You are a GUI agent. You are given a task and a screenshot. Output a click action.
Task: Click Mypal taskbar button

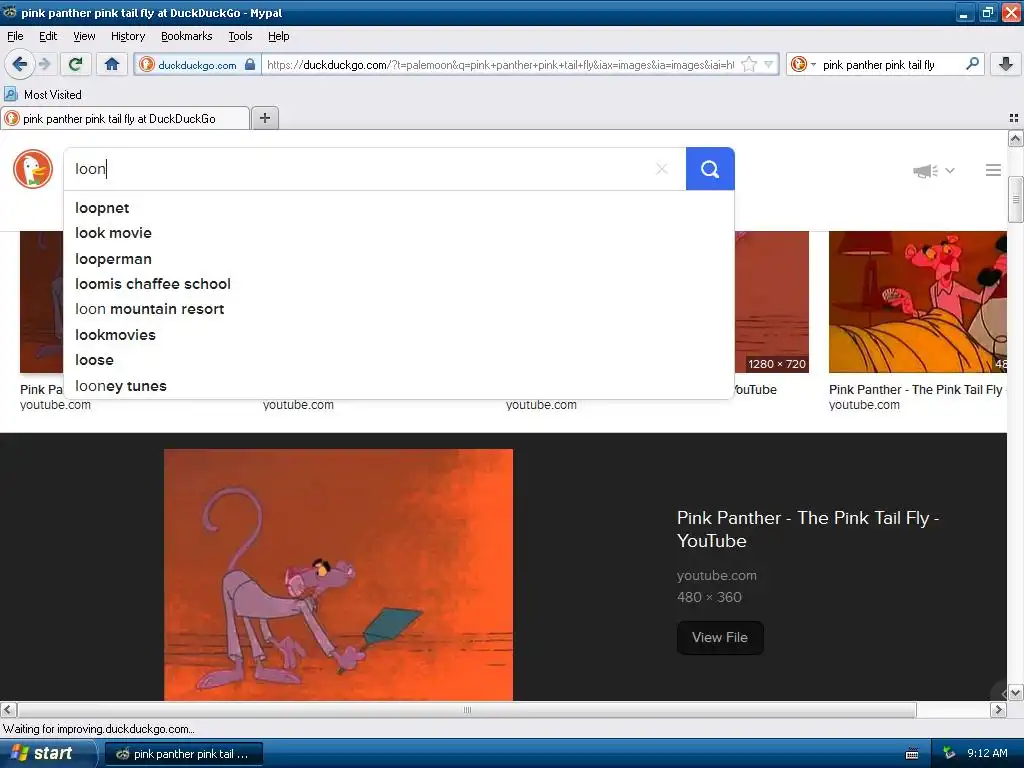pyautogui.click(x=184, y=754)
